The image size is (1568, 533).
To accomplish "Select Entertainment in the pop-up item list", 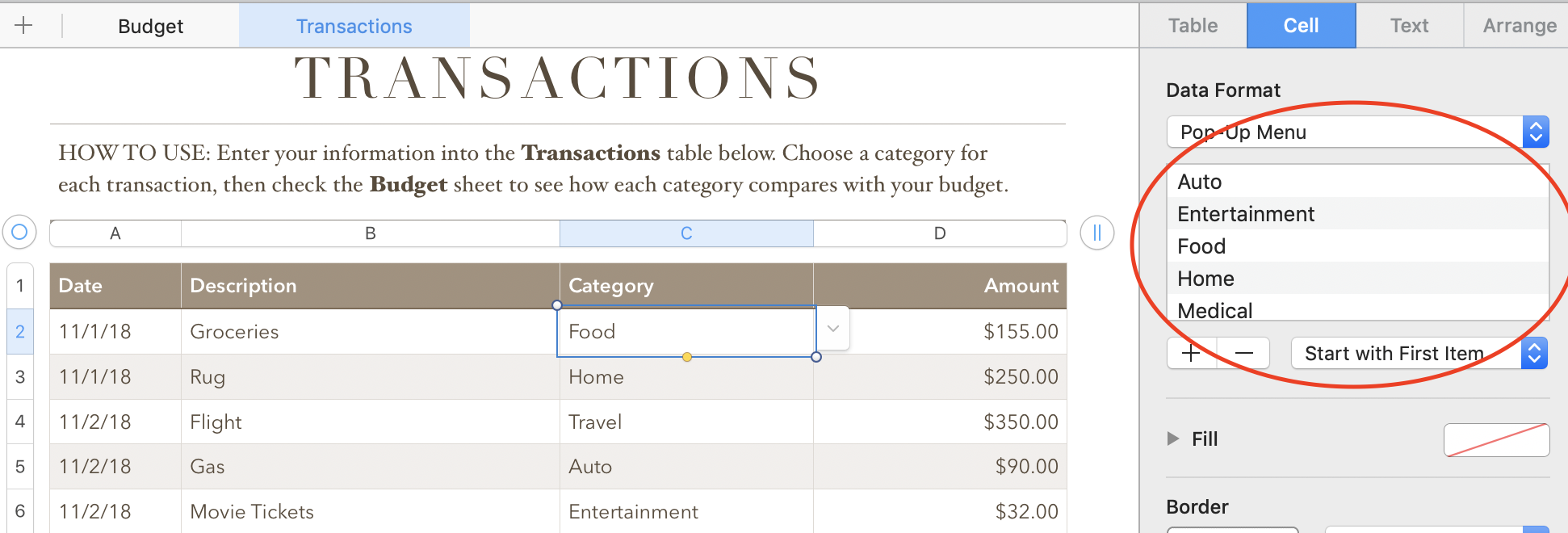I will coord(1246,214).
